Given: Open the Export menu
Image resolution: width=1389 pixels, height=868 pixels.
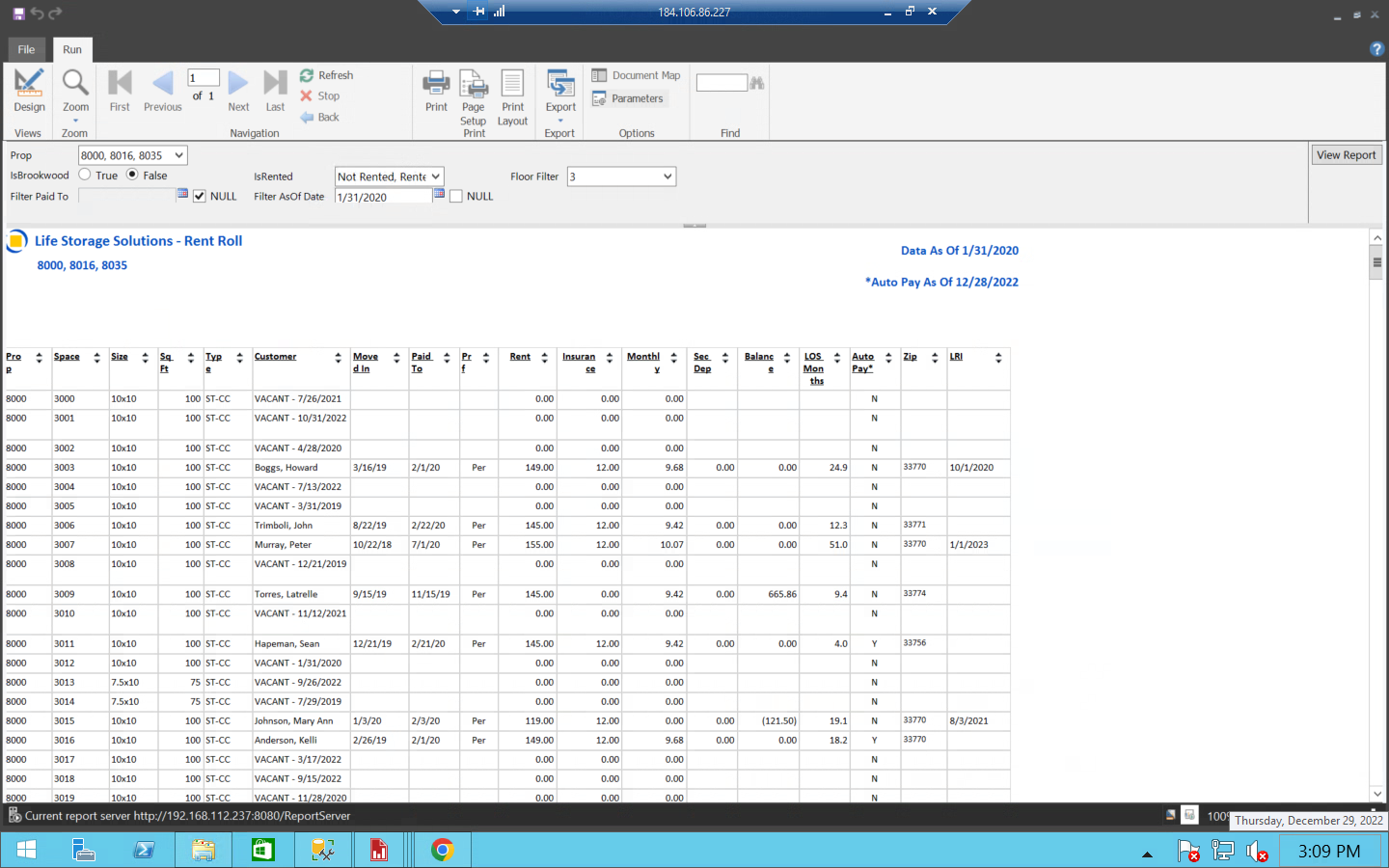Looking at the screenshot, I should coord(559,92).
